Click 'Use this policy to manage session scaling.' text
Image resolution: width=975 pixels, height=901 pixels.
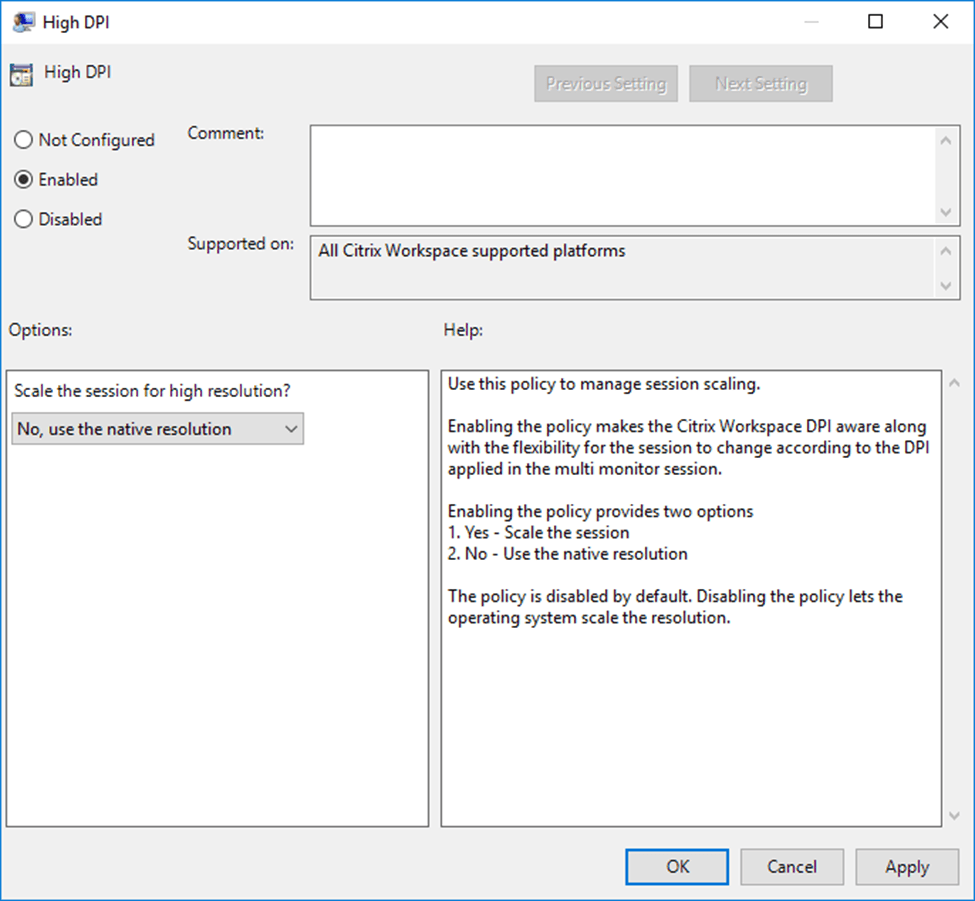click(604, 384)
